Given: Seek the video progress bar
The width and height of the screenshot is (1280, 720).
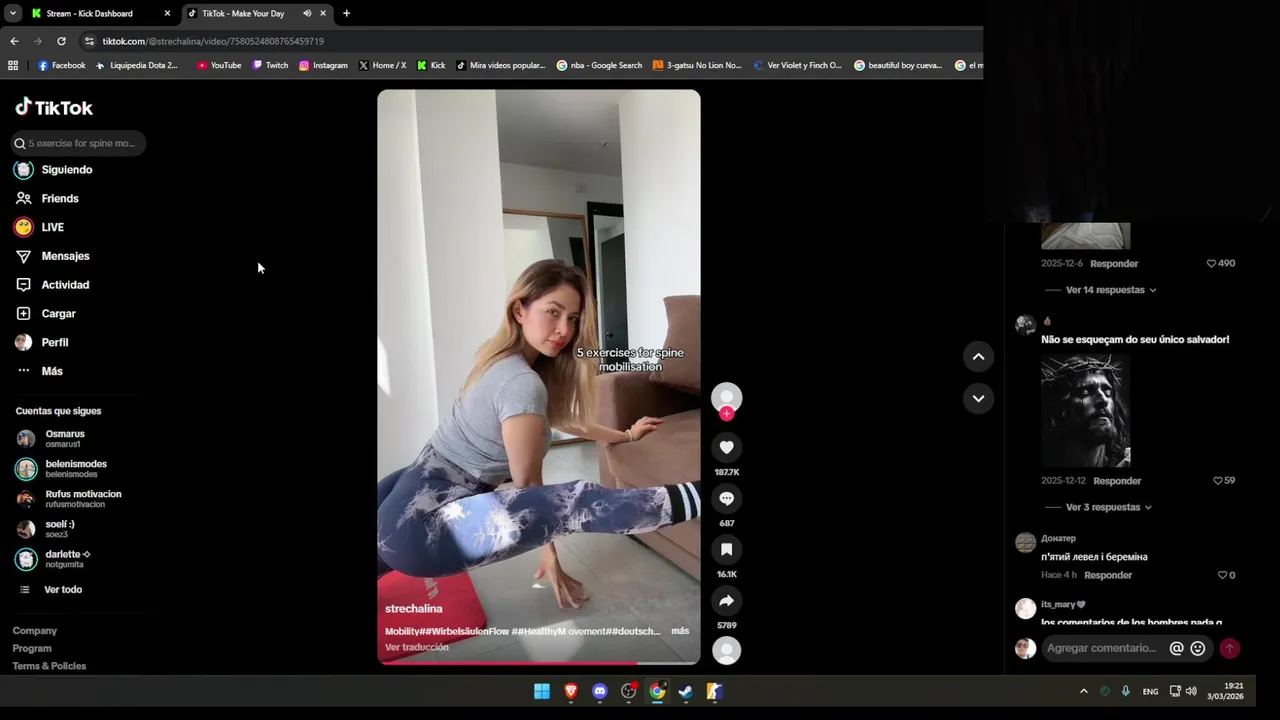Looking at the screenshot, I should [x=538, y=662].
